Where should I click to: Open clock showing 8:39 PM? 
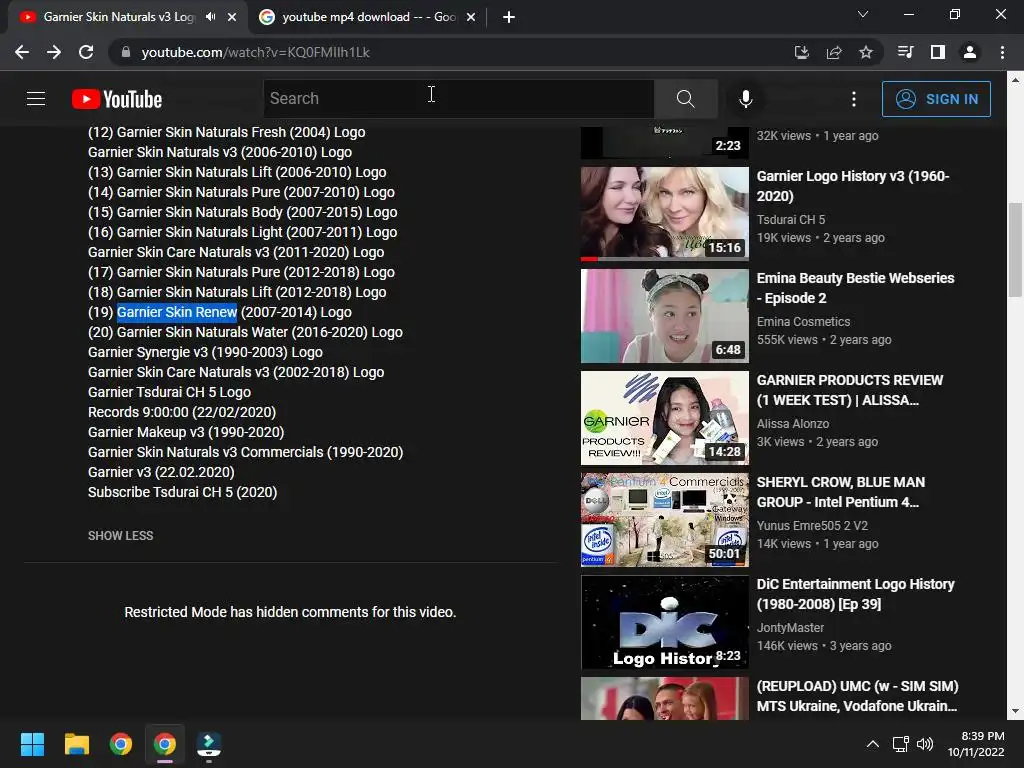pos(976,744)
